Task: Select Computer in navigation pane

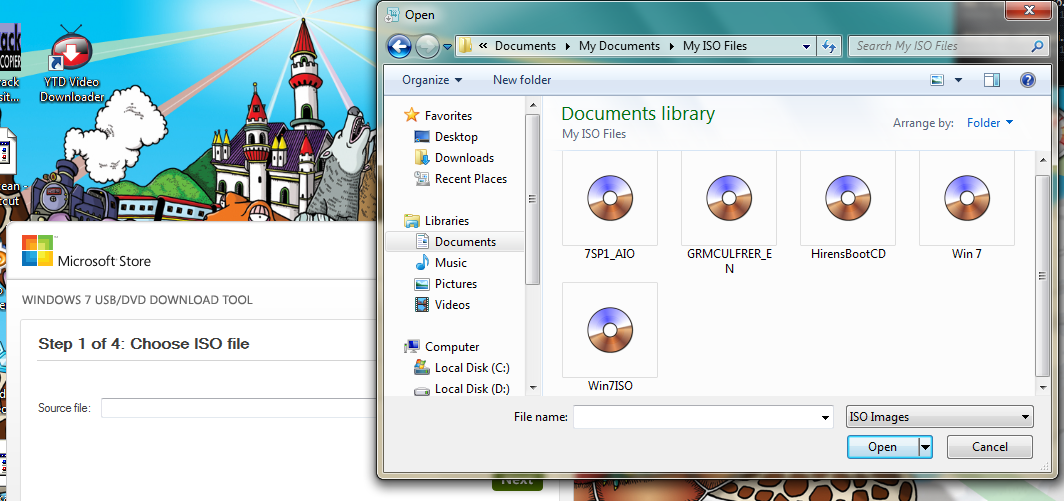Action: coord(452,347)
